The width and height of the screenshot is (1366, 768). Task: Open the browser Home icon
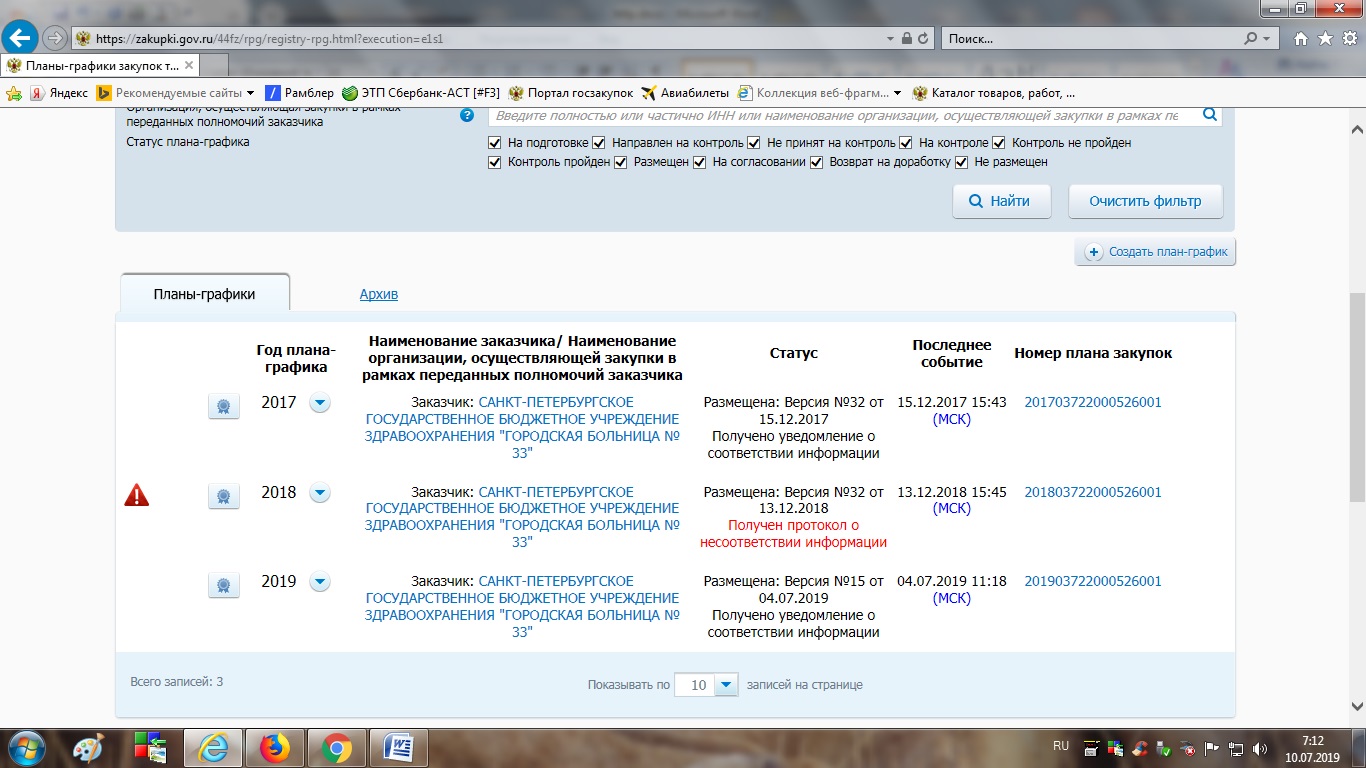click(x=1301, y=39)
